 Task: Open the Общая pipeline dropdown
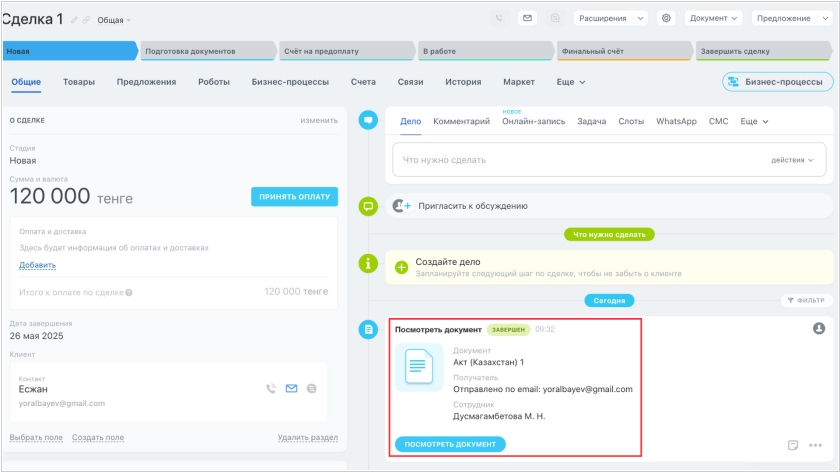114,20
